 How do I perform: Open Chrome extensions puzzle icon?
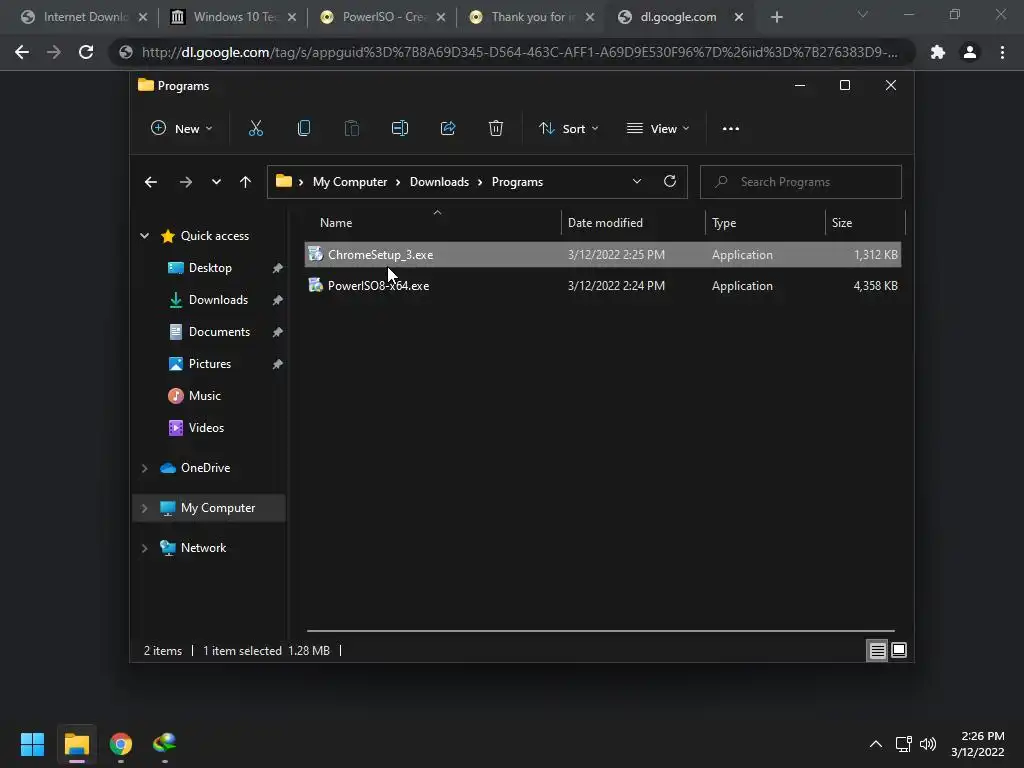[x=938, y=52]
